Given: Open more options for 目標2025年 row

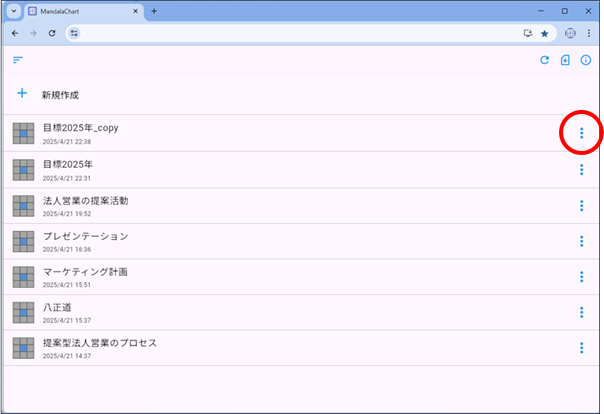Looking at the screenshot, I should point(582,169).
